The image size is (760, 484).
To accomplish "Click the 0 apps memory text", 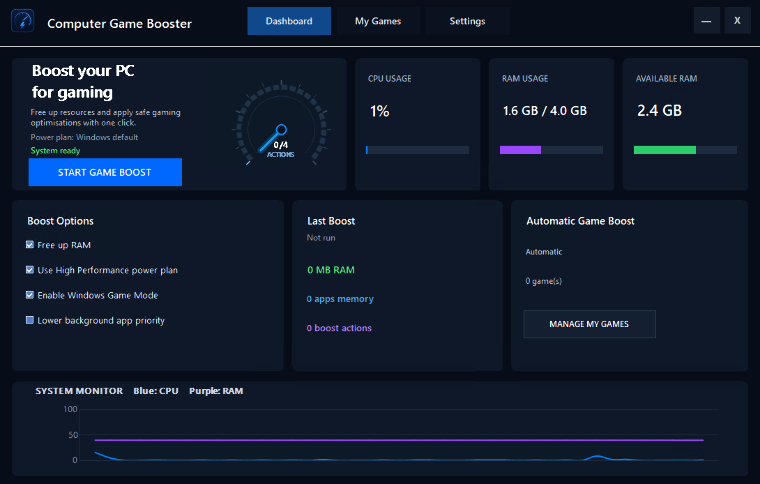I will [x=340, y=299].
